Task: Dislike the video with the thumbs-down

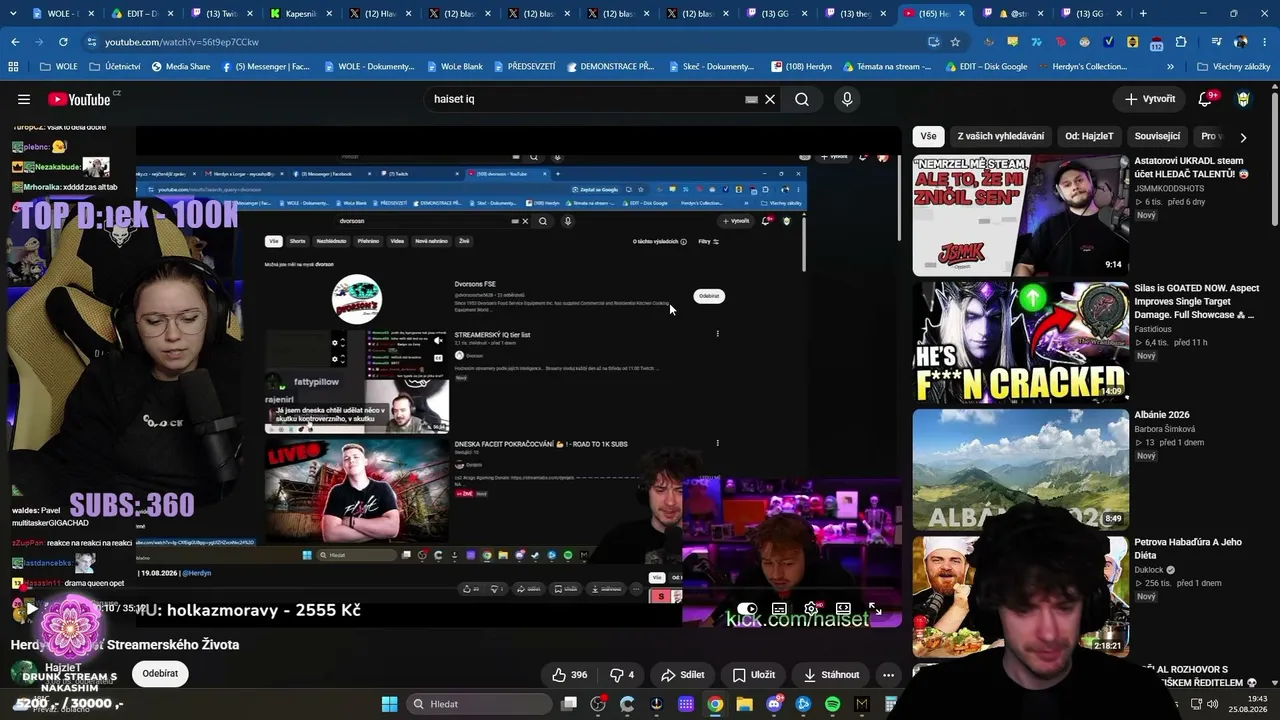Action: coord(622,675)
